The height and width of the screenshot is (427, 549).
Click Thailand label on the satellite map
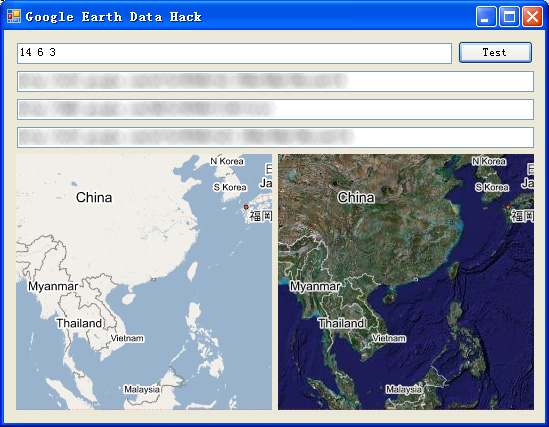tap(342, 323)
